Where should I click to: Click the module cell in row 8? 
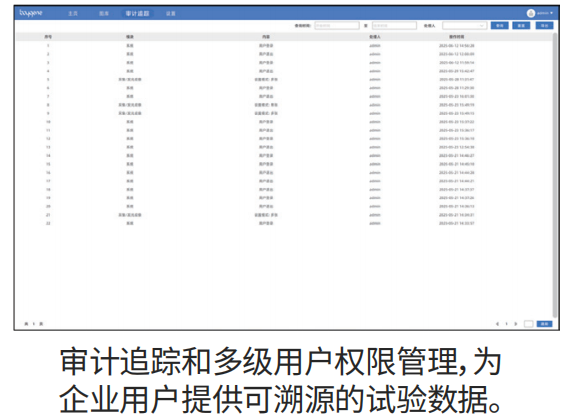point(130,105)
